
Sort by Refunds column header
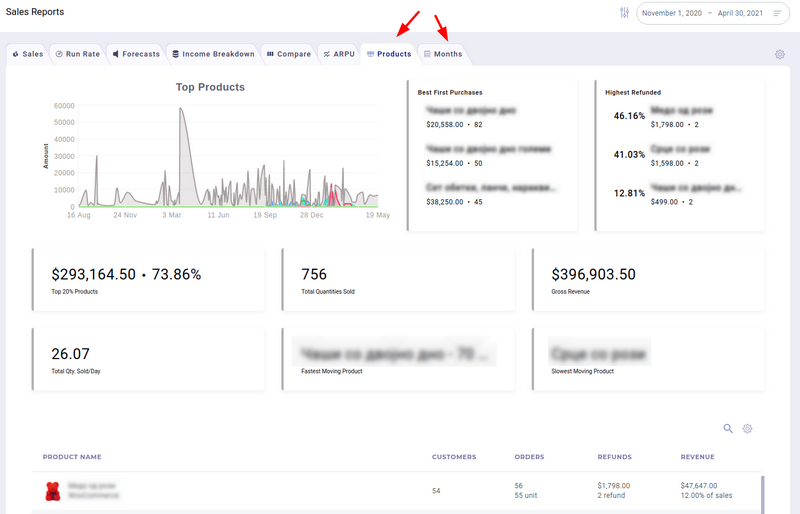click(614, 457)
